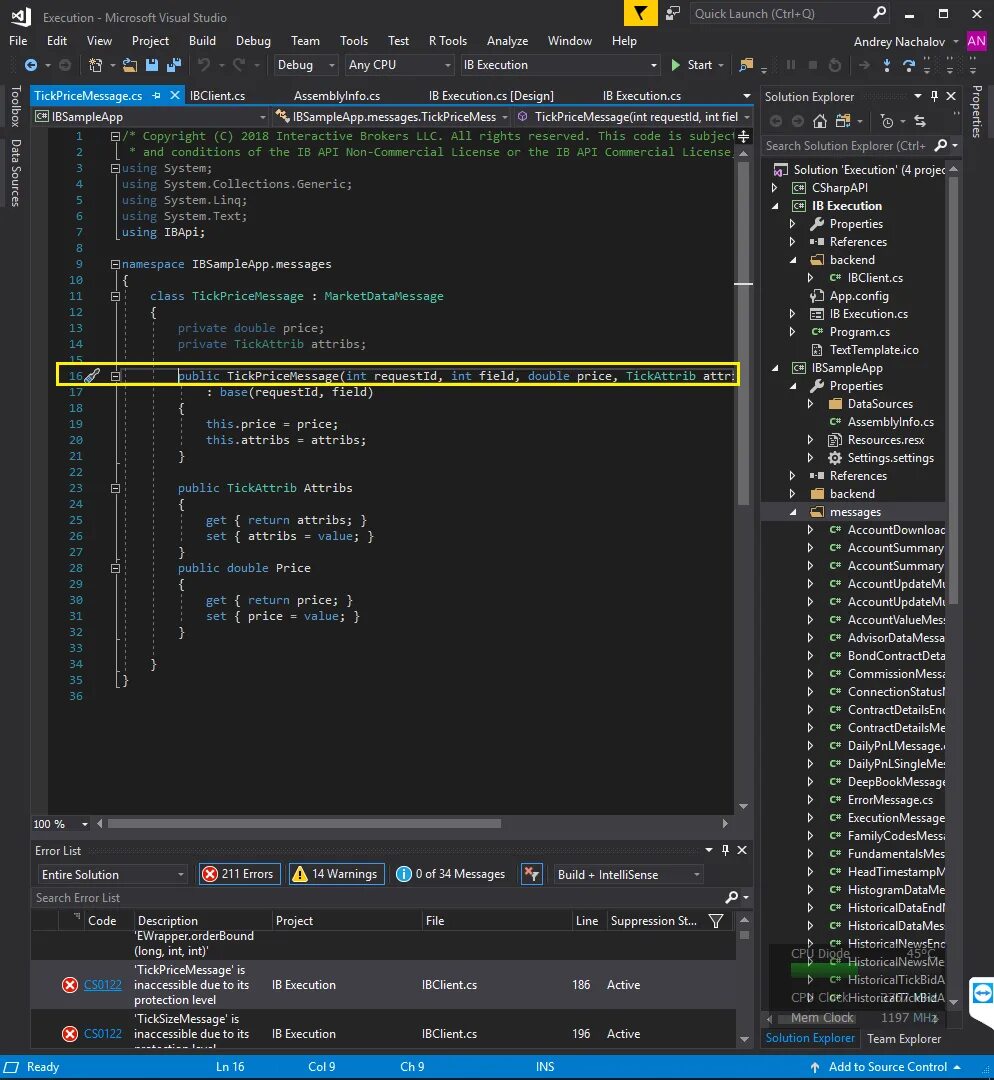Click the Find in Files toolbar icon
Viewport: 994px width, 1080px height.
[745, 65]
